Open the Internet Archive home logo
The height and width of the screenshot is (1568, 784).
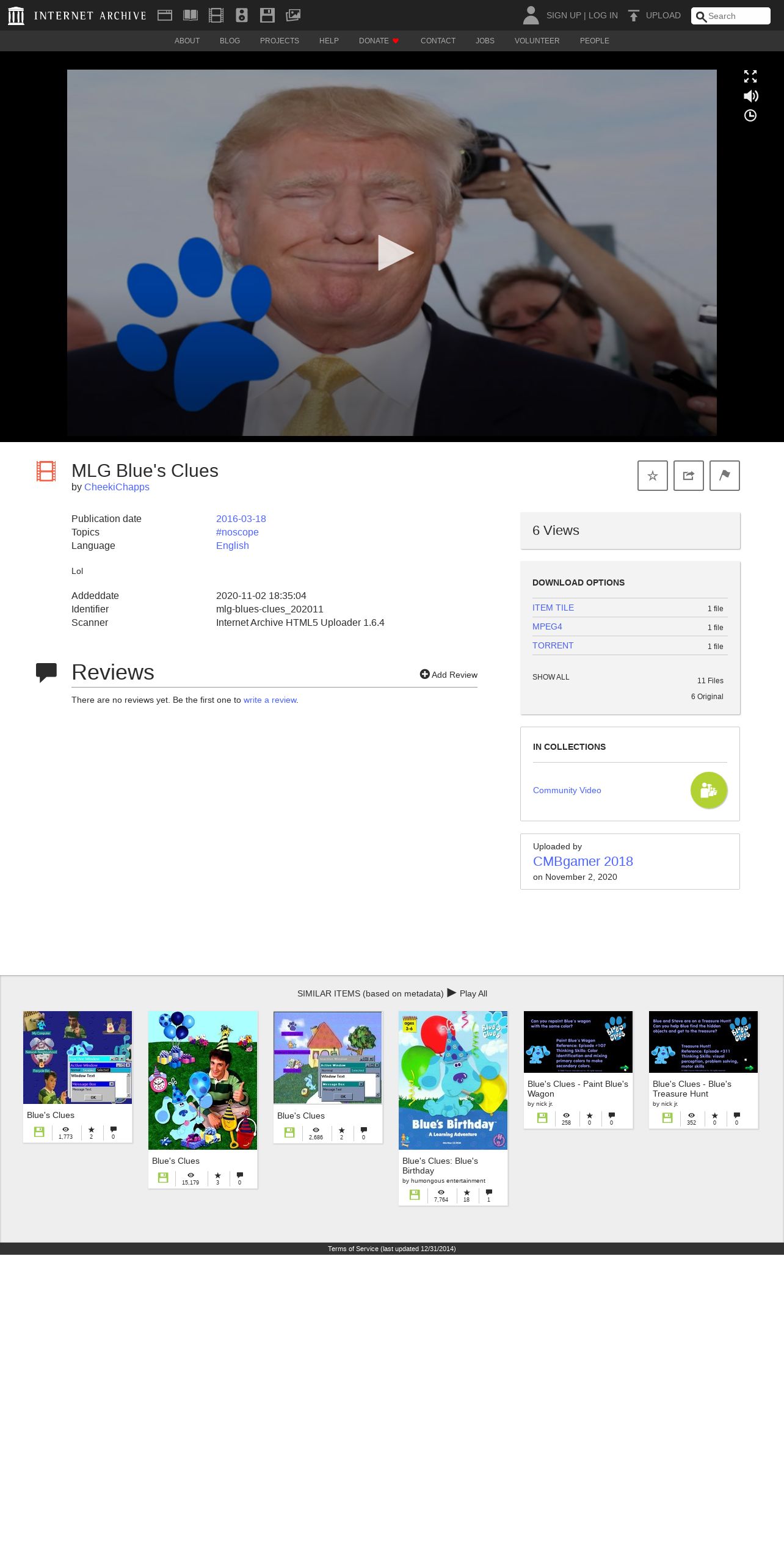77,15
